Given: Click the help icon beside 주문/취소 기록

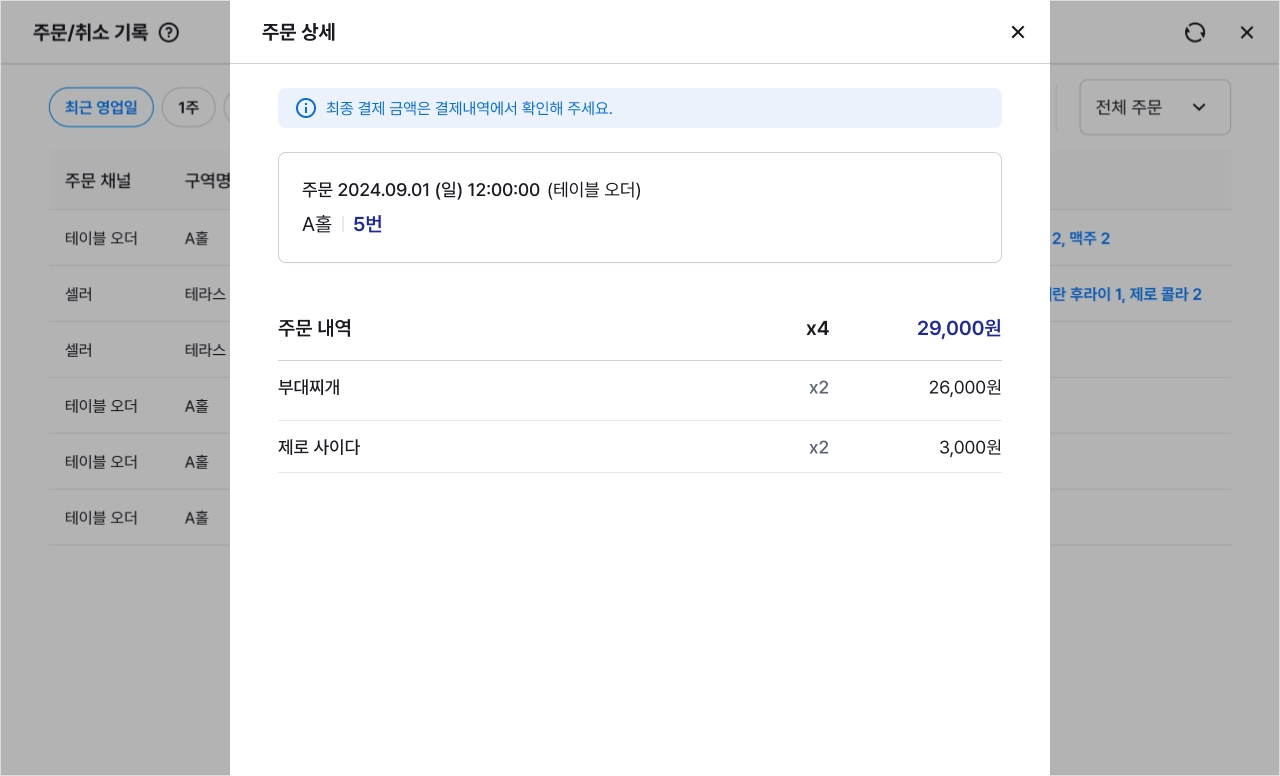Looking at the screenshot, I should tap(169, 32).
